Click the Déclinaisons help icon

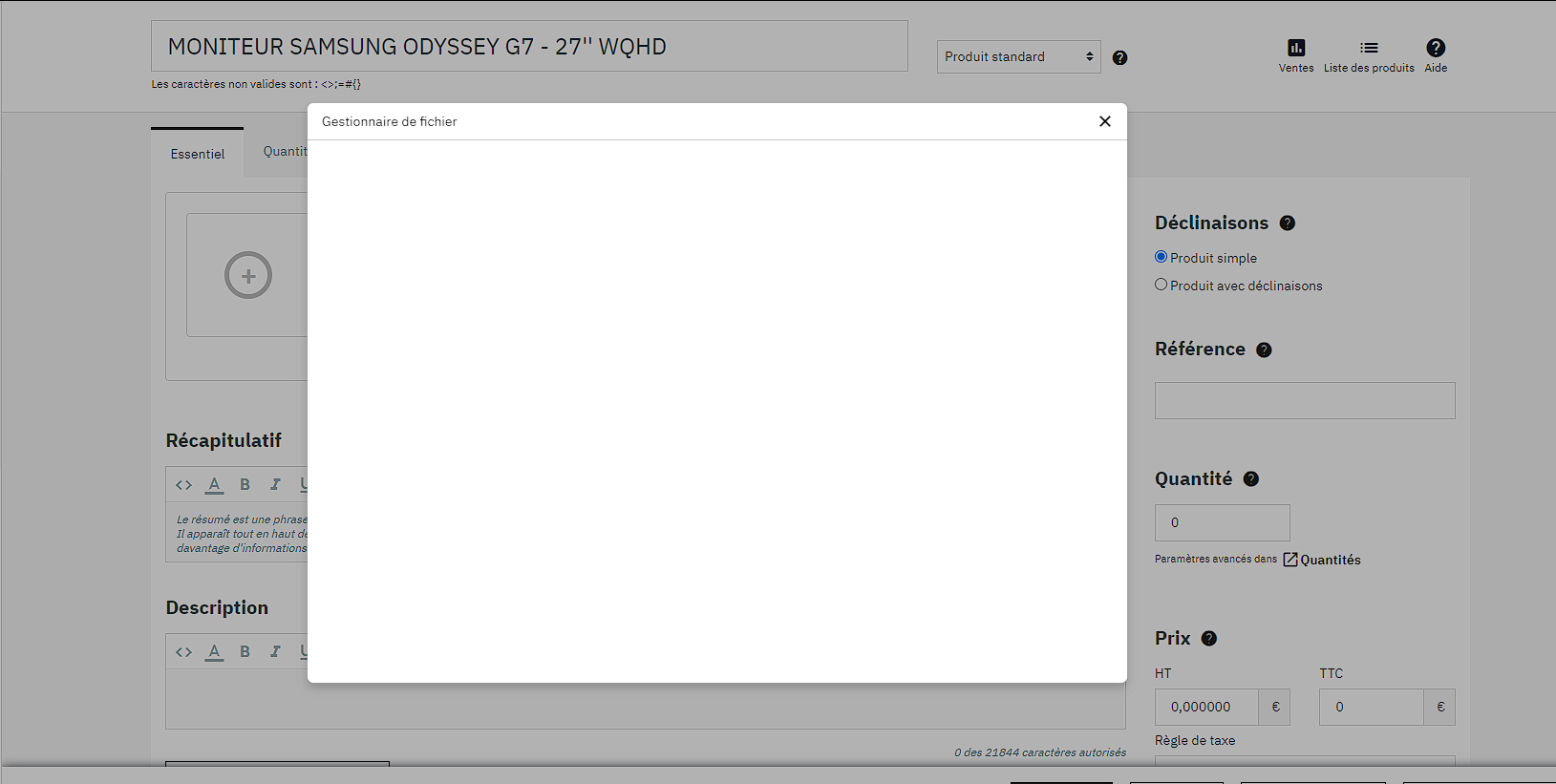pos(1288,223)
